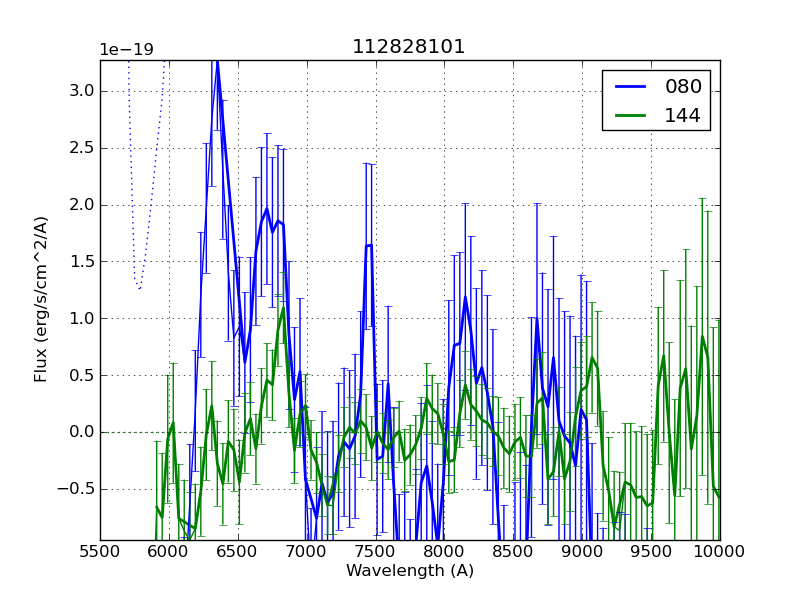Click the 3.0 y-axis tick label
Screen dimensions: 800x600
tap(80, 91)
